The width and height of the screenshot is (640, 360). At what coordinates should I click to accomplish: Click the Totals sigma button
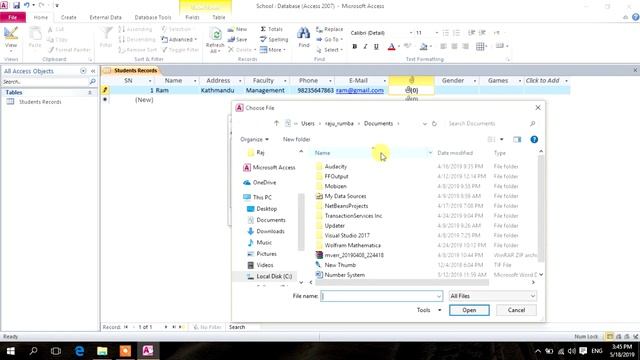tap(271, 29)
